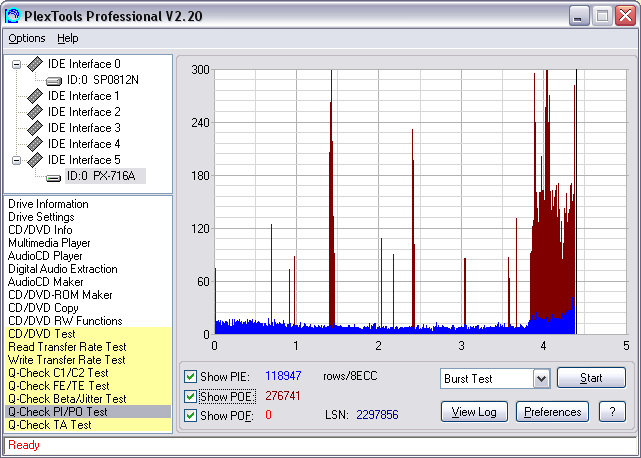Screen dimensions: 641x458
Task: Click the POE value 276741
Action: click(283, 395)
